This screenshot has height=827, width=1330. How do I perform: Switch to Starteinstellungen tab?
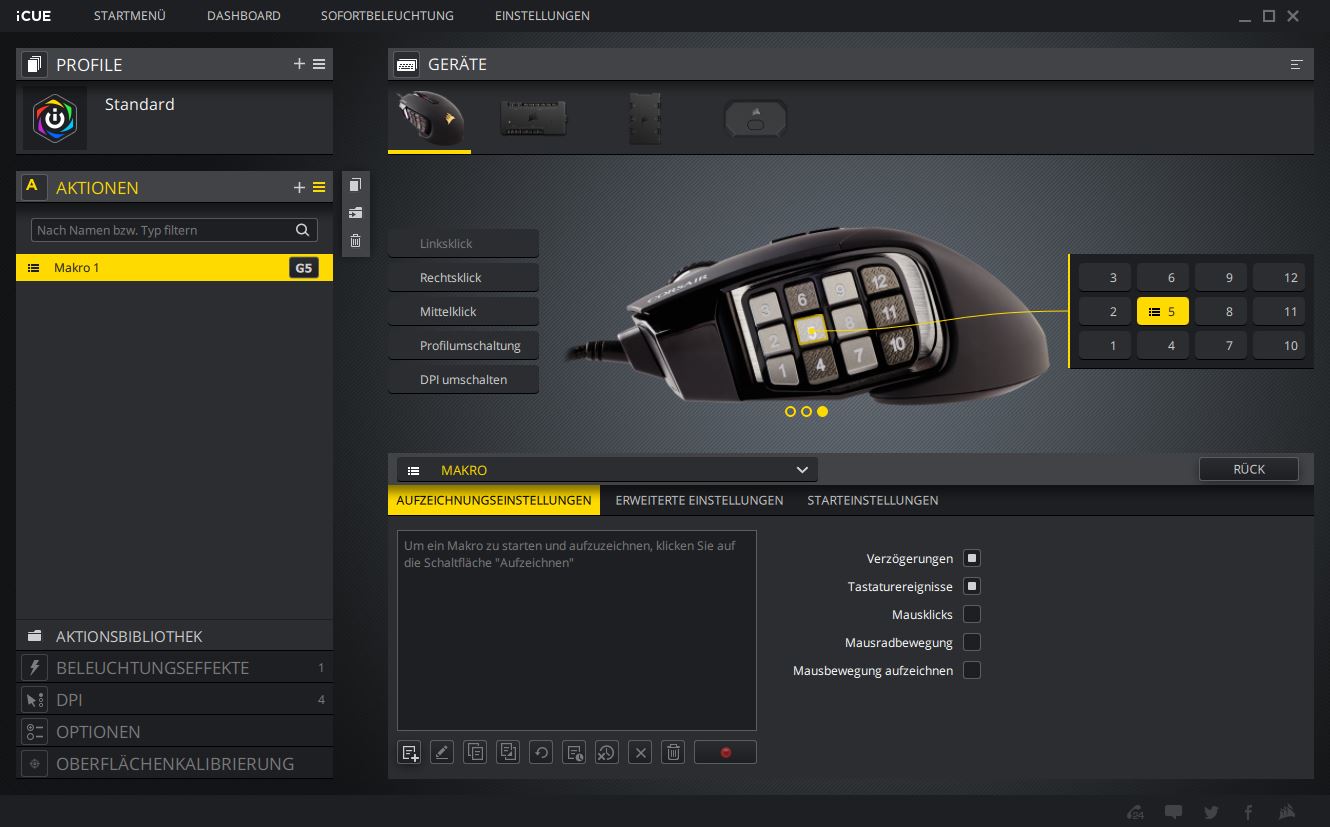click(873, 500)
